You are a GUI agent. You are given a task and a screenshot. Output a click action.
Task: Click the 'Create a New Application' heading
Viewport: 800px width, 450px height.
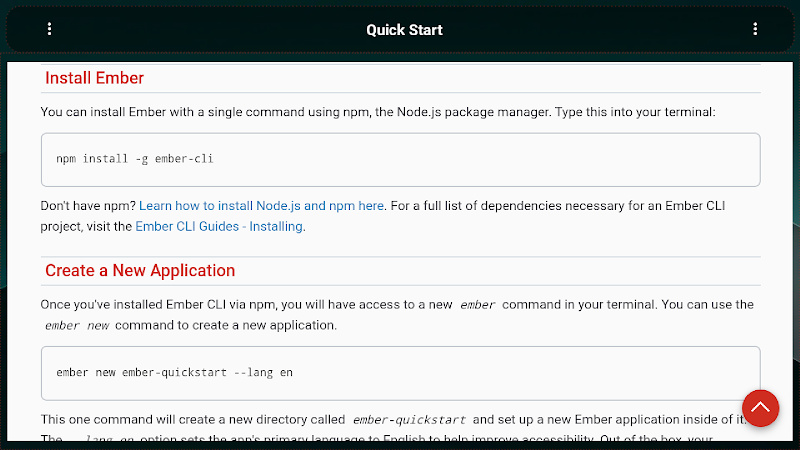point(140,270)
